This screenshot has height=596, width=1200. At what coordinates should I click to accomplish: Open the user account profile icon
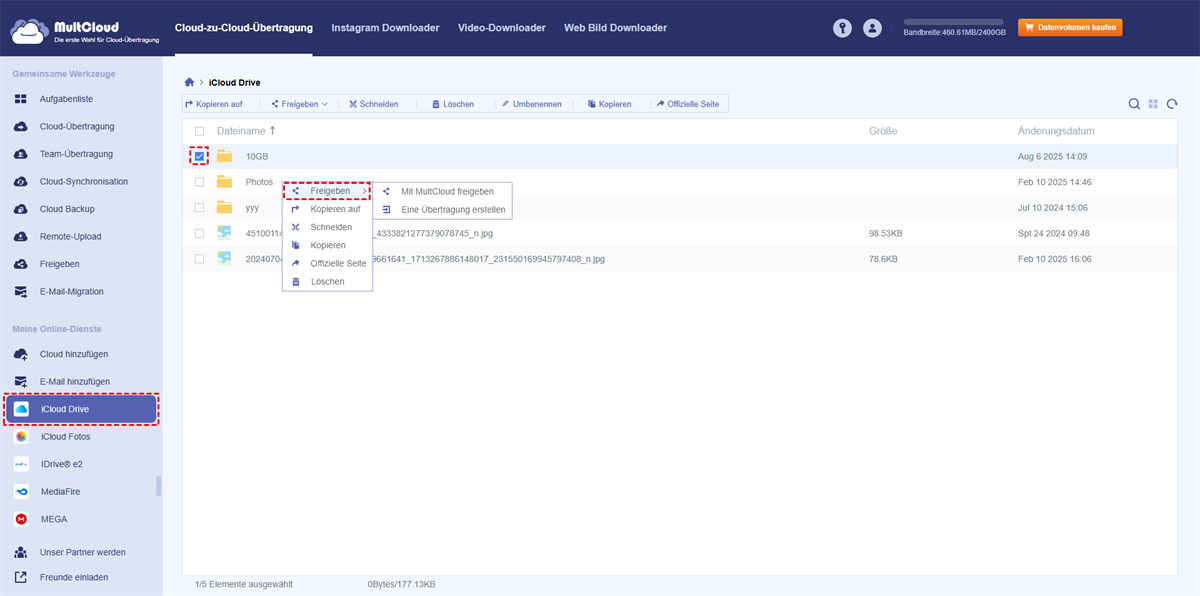tap(873, 28)
